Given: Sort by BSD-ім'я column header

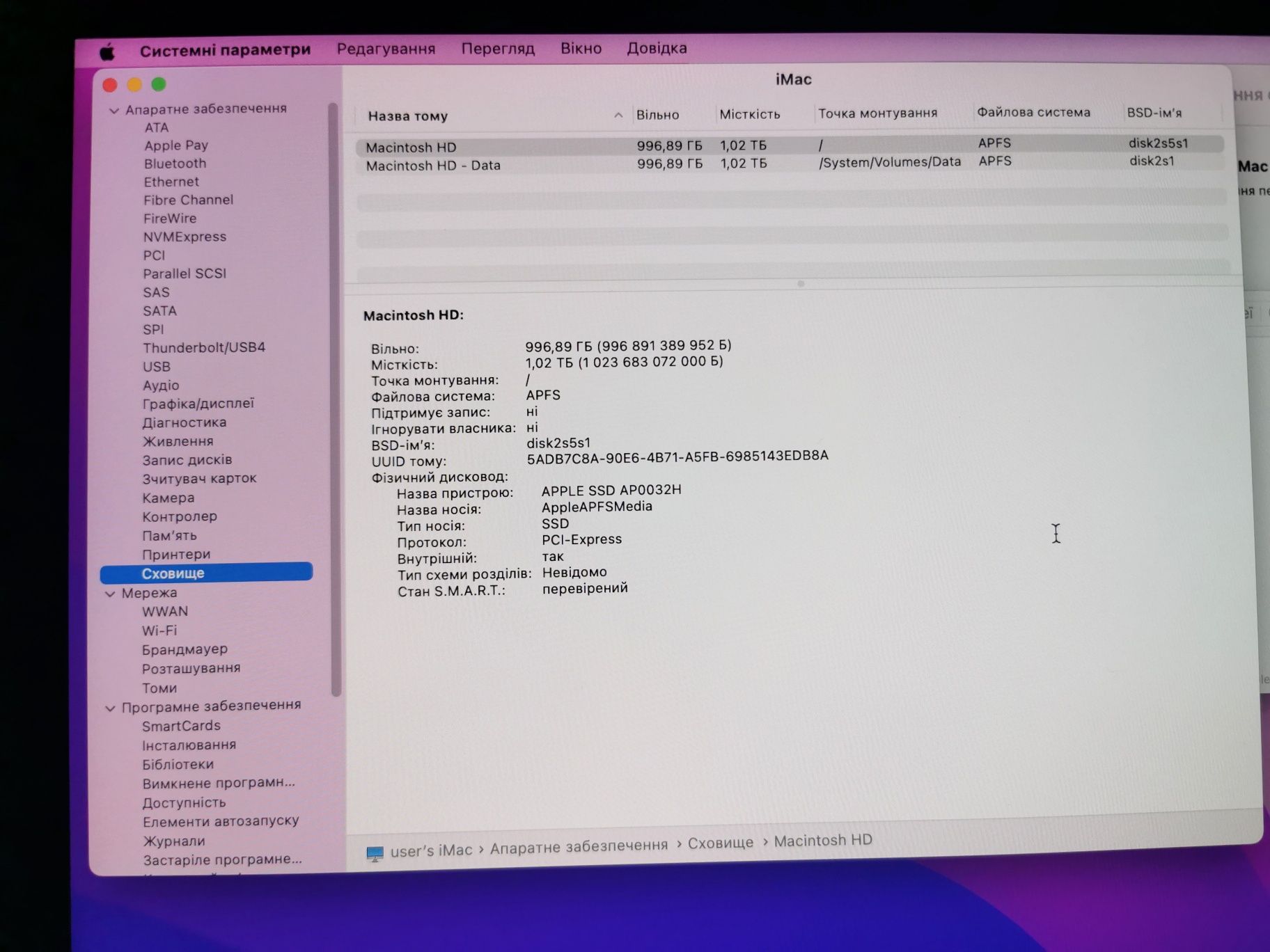Looking at the screenshot, I should pyautogui.click(x=1154, y=112).
